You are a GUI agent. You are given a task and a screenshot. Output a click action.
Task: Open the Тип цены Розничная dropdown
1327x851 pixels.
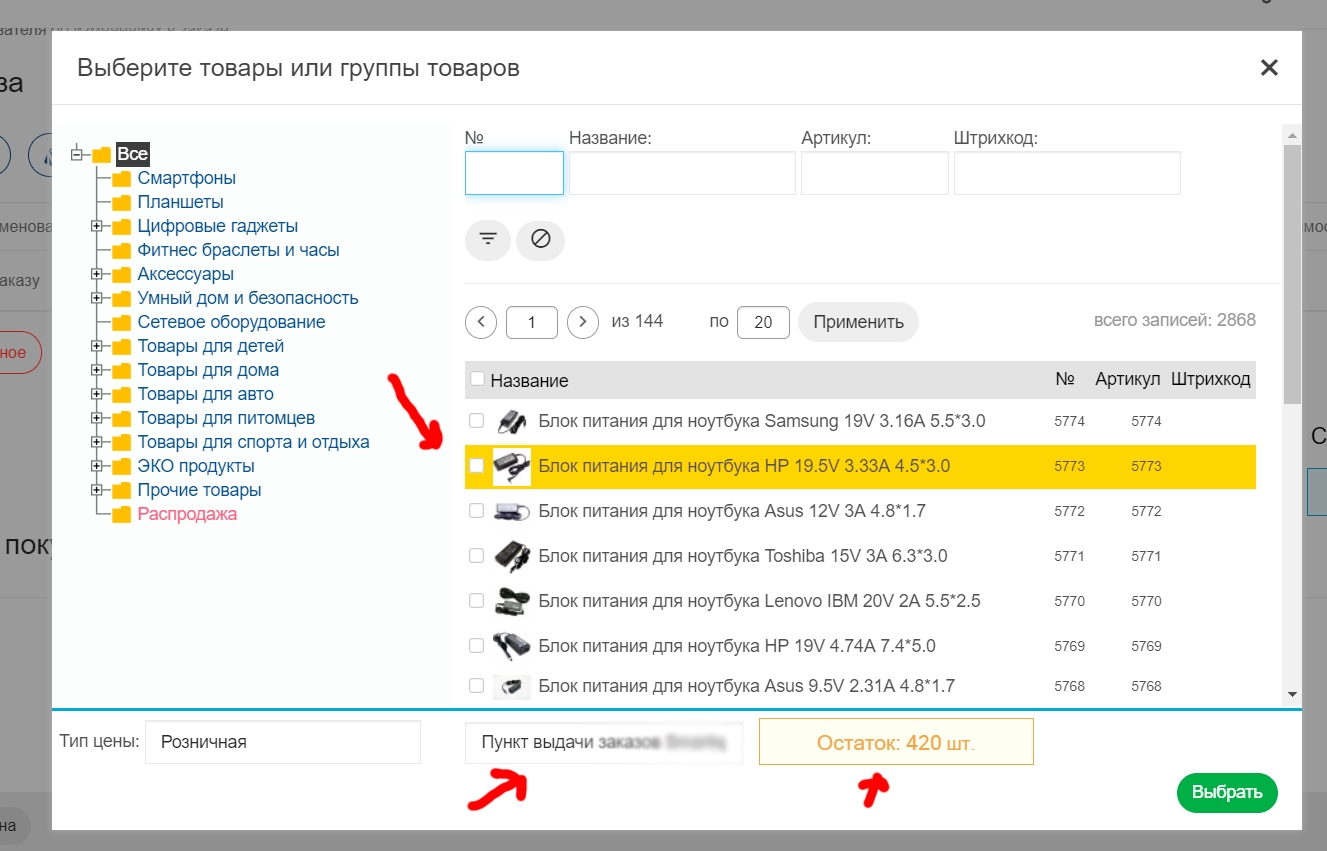point(282,742)
